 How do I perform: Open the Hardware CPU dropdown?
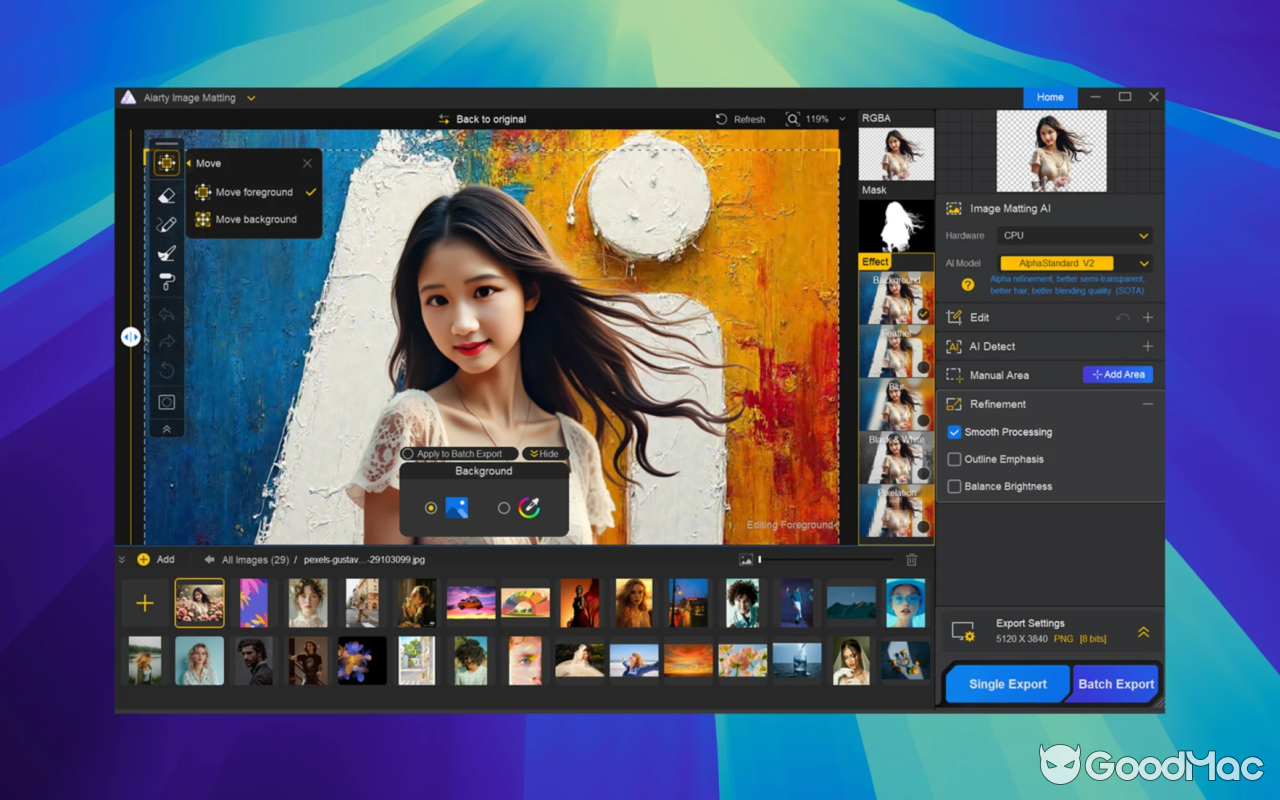1073,235
